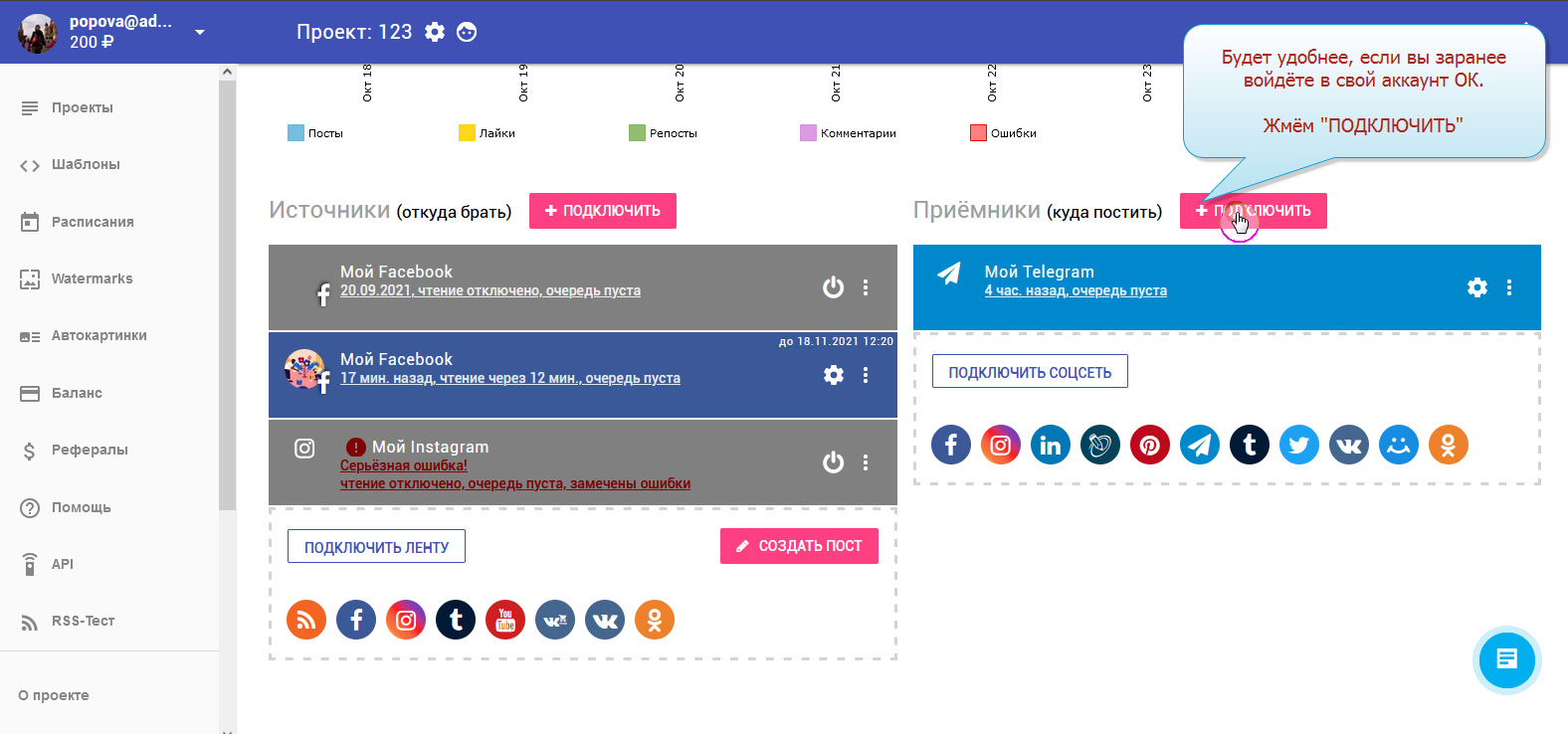
Task: Toggle Посты series in the chart legend
Action: click(x=295, y=133)
